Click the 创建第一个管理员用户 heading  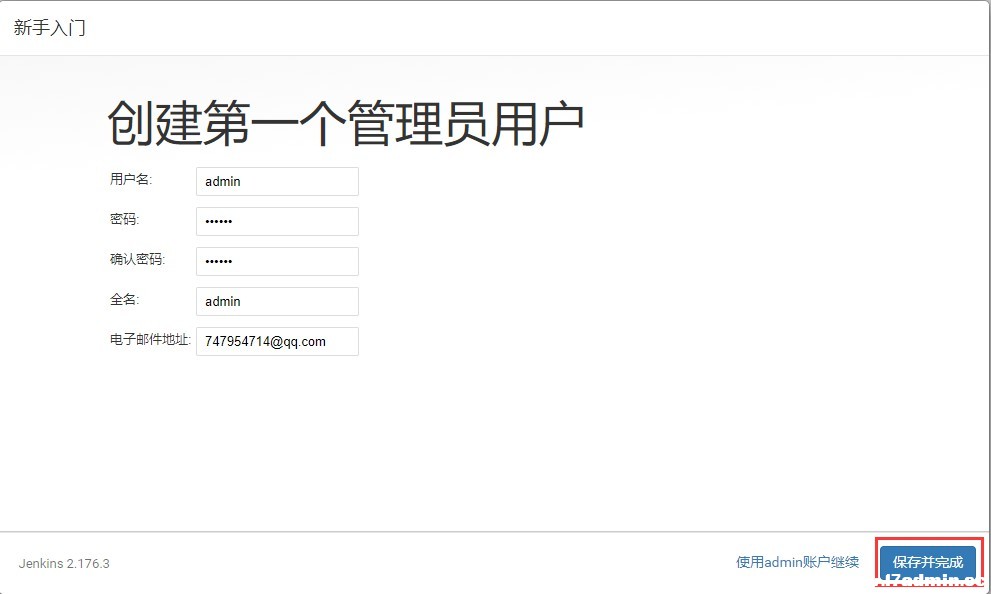(x=345, y=123)
